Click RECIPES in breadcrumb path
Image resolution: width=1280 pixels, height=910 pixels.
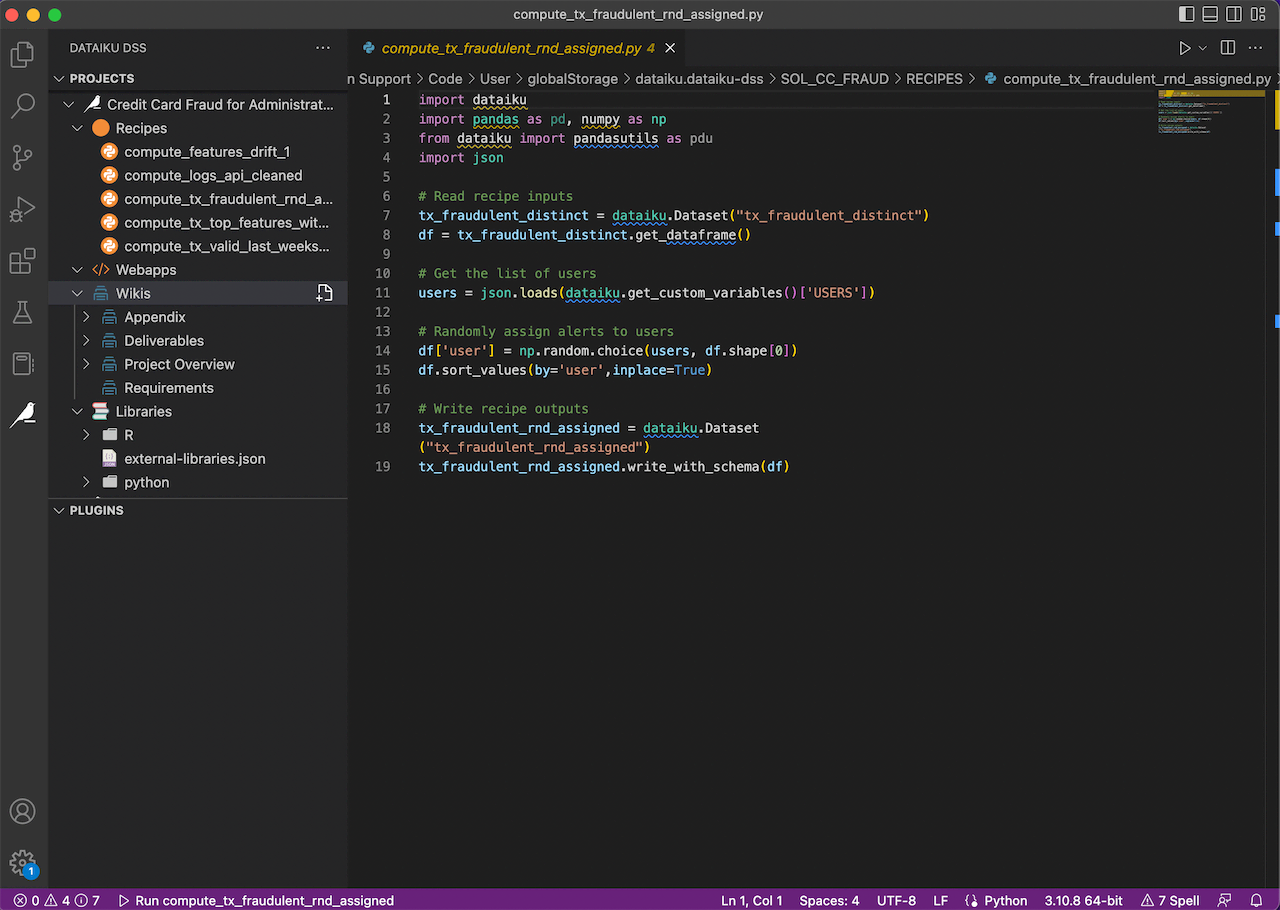934,79
